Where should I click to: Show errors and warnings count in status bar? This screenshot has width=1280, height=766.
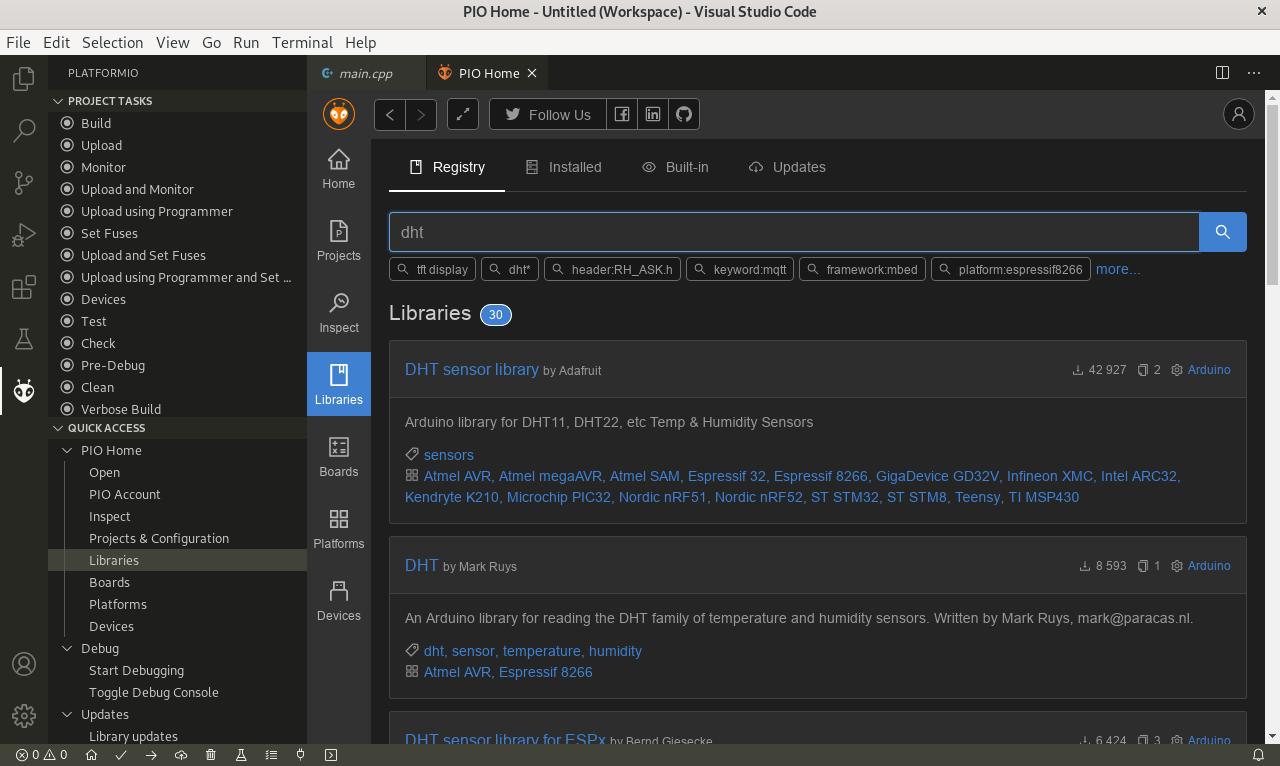coord(41,755)
